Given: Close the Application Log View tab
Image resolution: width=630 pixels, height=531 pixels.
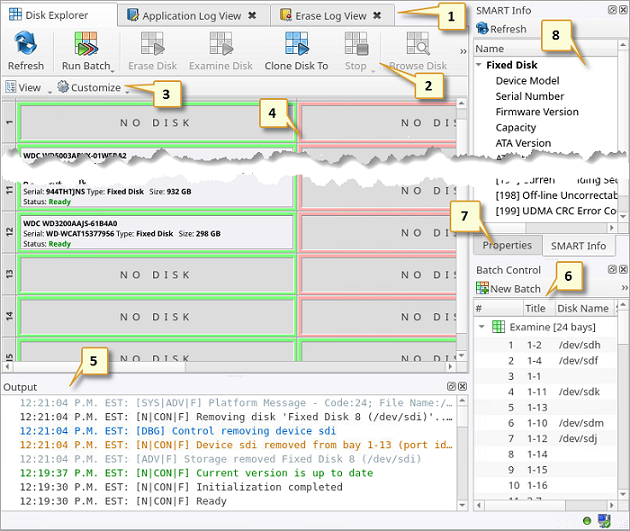Looking at the screenshot, I should coord(252,16).
